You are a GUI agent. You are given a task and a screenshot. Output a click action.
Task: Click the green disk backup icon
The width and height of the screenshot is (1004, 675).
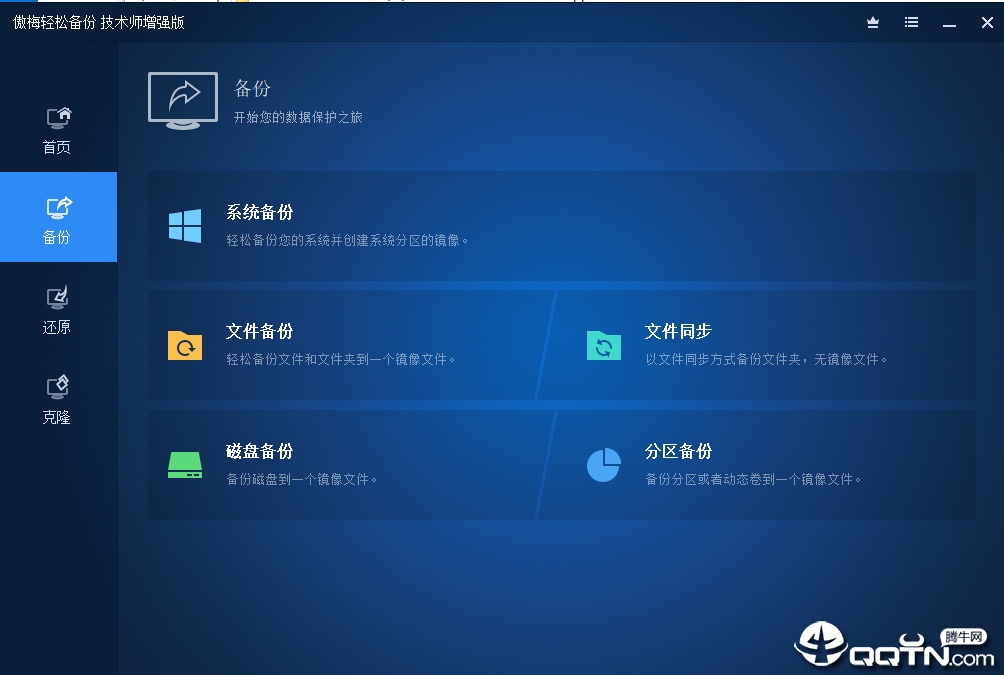coord(185,466)
